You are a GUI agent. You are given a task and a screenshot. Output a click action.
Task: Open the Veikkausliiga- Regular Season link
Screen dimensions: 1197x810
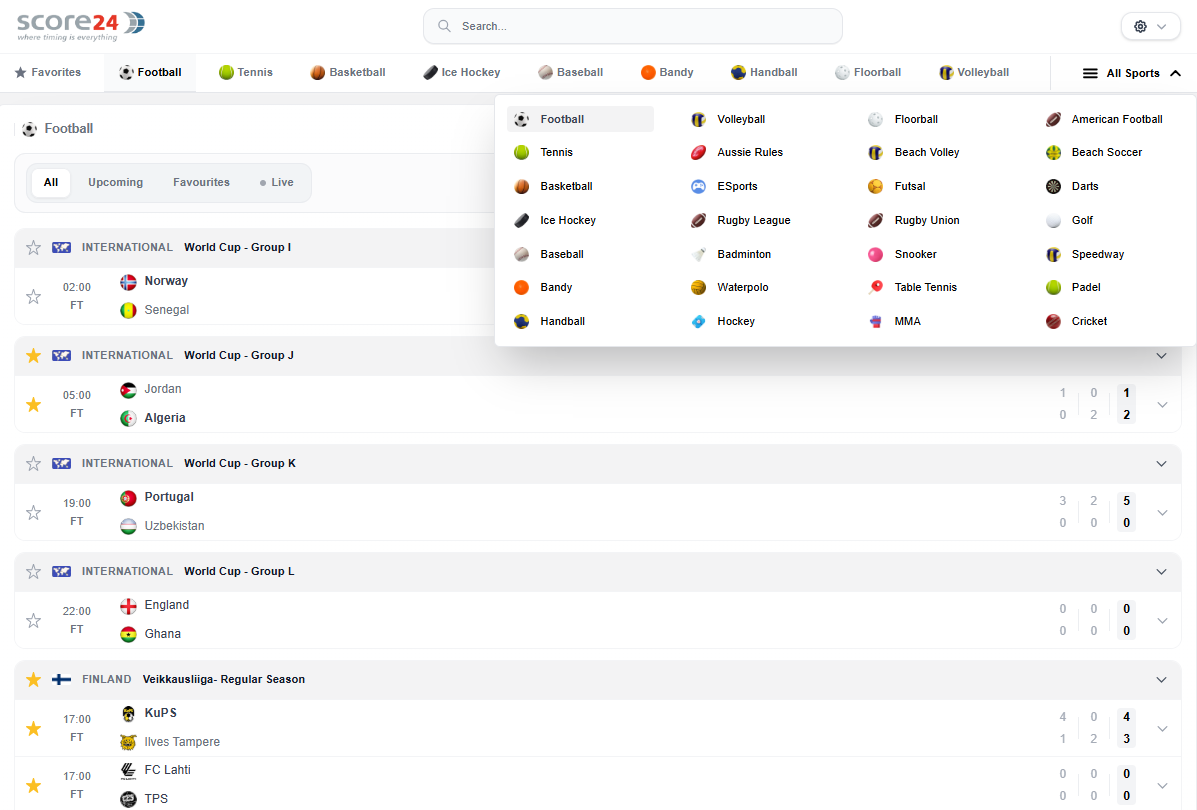tap(224, 679)
